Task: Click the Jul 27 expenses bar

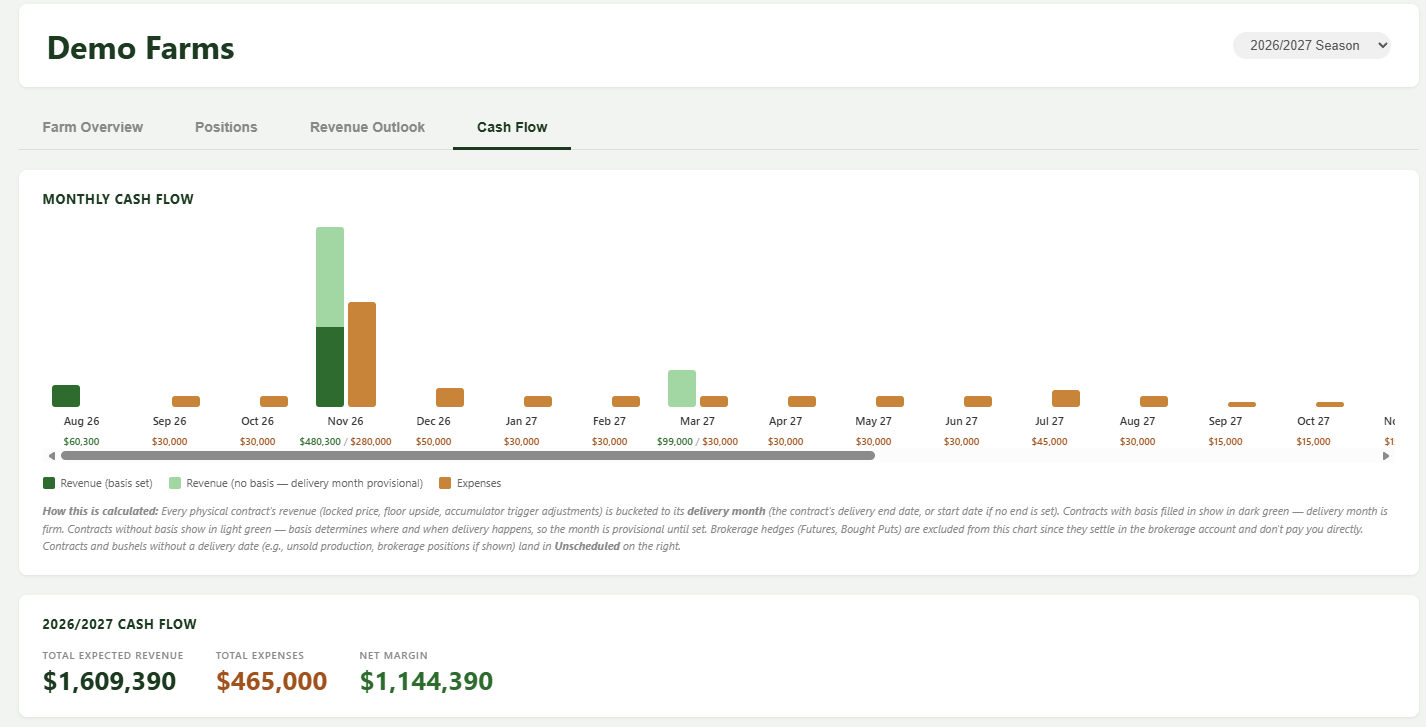Action: tap(1066, 398)
